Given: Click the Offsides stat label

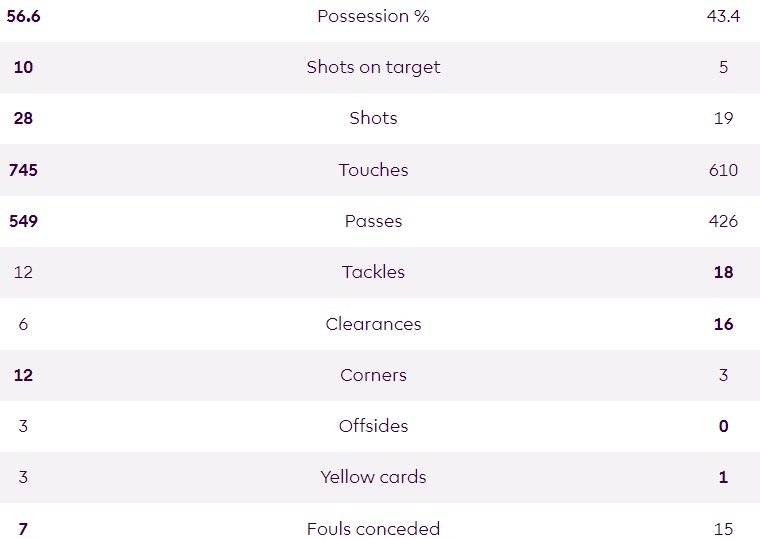Looking at the screenshot, I should (x=373, y=426).
